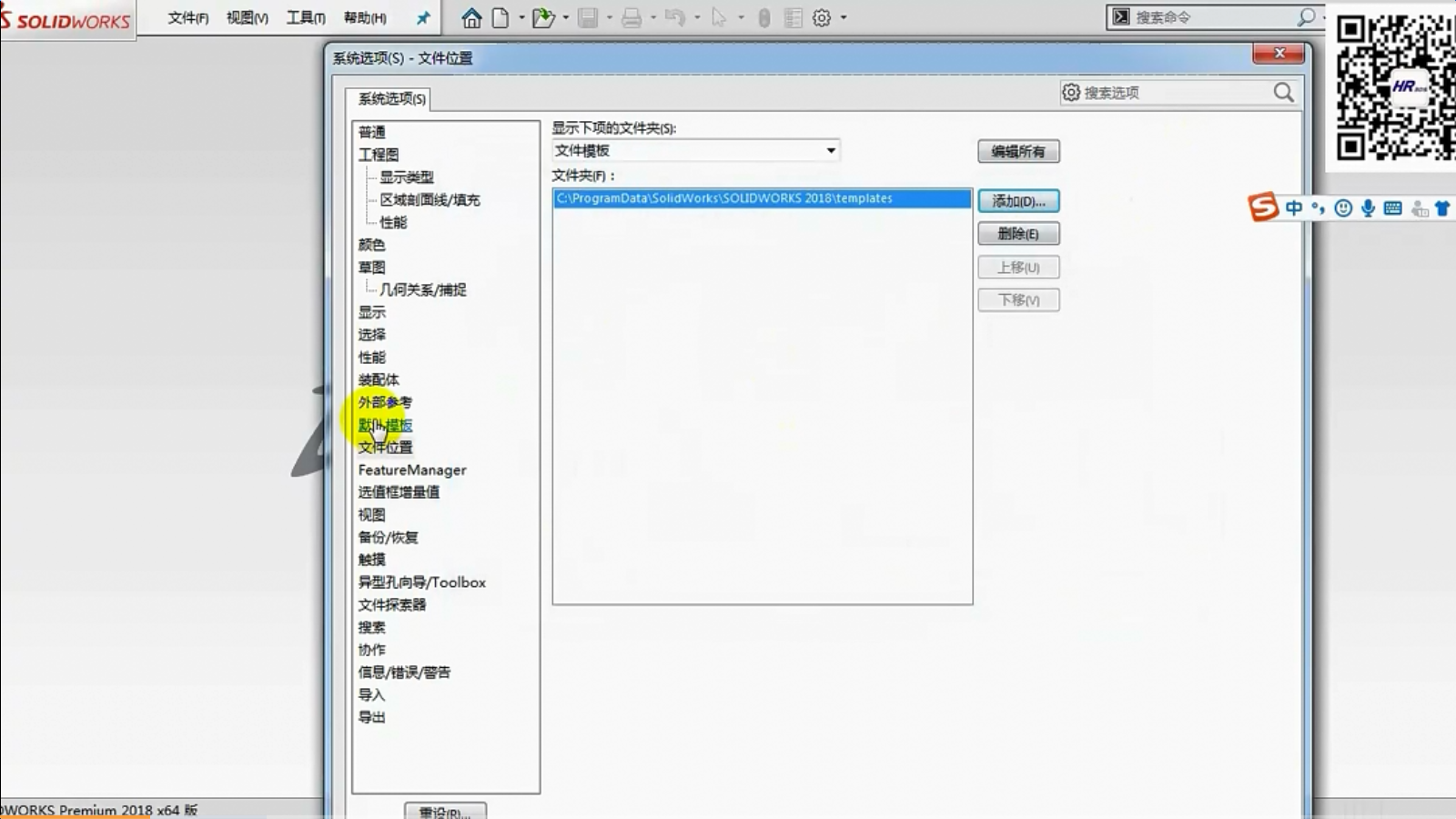Pin the menu bar with pushpin icon
The width and height of the screenshot is (1456, 819).
click(x=423, y=17)
